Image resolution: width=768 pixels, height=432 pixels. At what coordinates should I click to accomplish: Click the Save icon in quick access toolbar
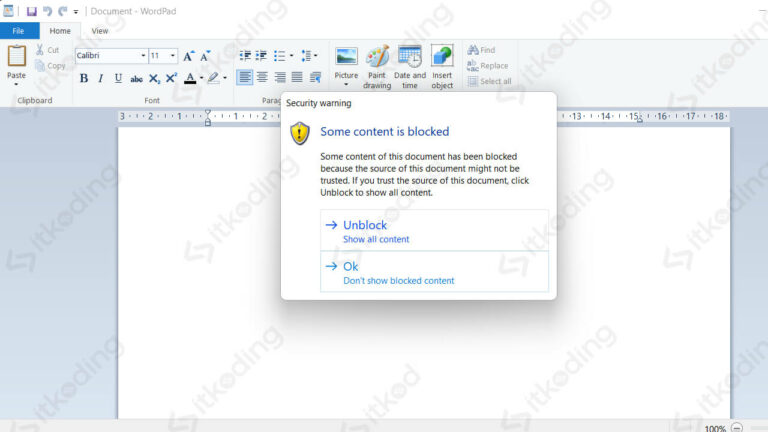[x=31, y=11]
